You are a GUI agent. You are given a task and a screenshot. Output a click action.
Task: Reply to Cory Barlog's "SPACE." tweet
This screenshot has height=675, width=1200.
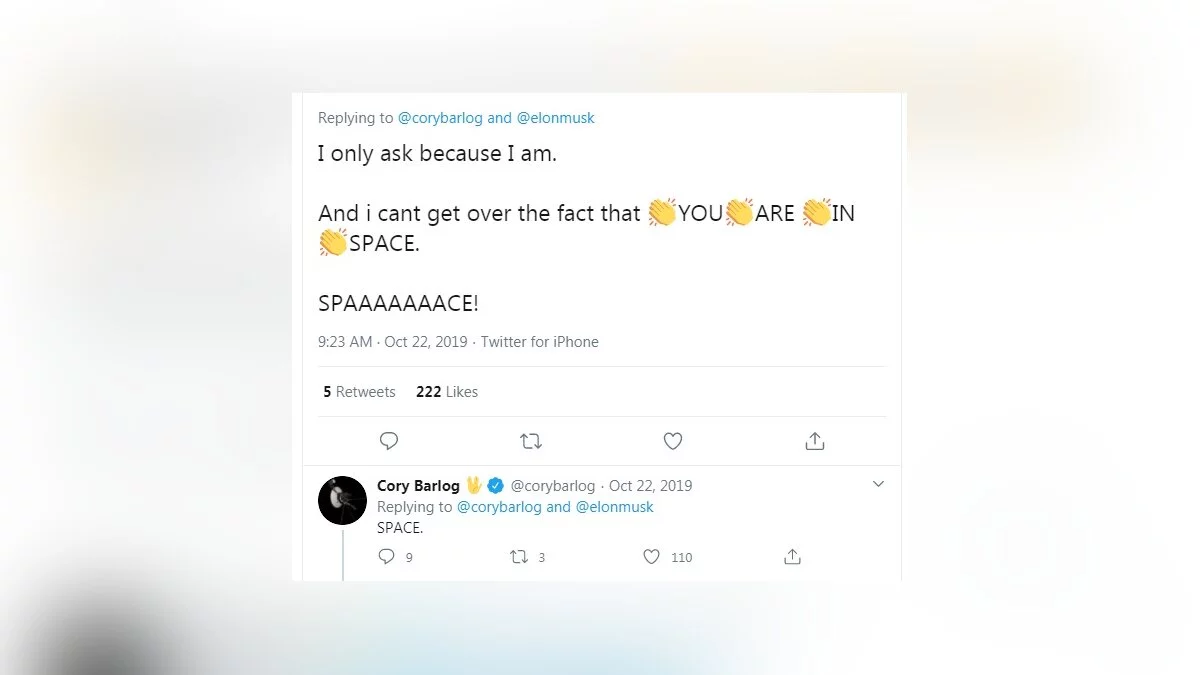(x=388, y=557)
